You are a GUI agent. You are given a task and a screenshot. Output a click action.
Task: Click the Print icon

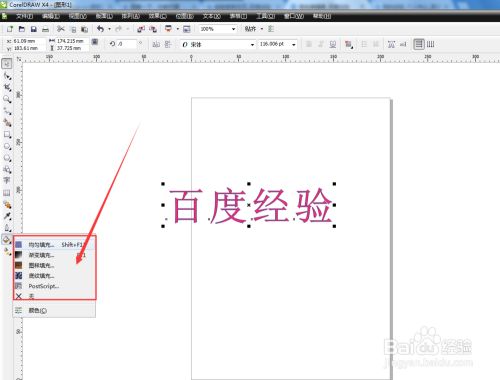pos(45,29)
